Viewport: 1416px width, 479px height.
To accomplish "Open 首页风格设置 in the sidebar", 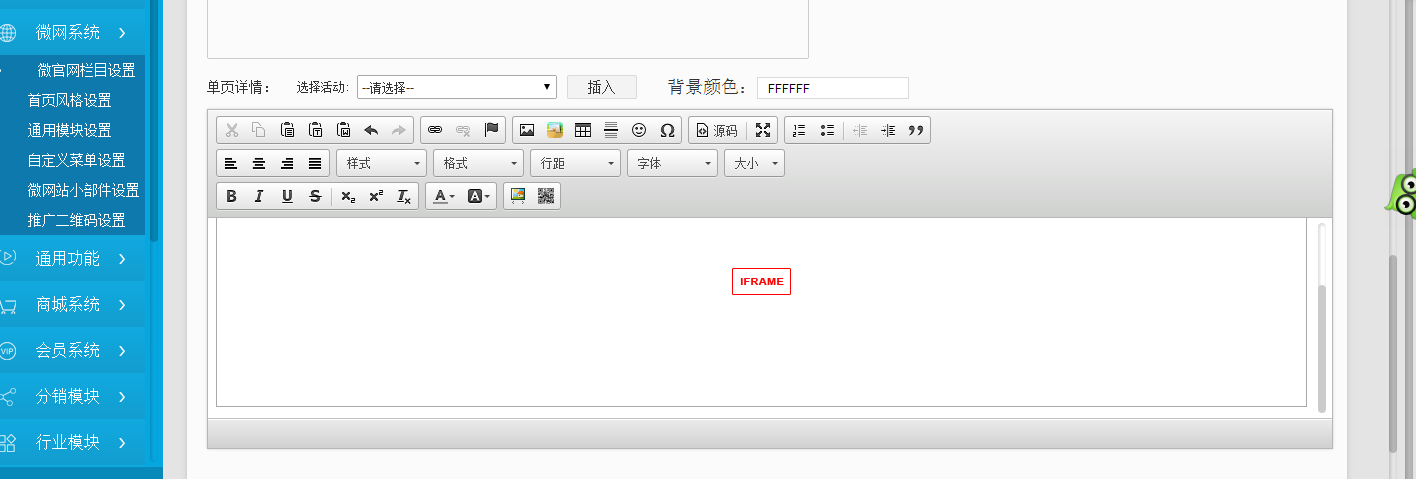I will (x=69, y=100).
